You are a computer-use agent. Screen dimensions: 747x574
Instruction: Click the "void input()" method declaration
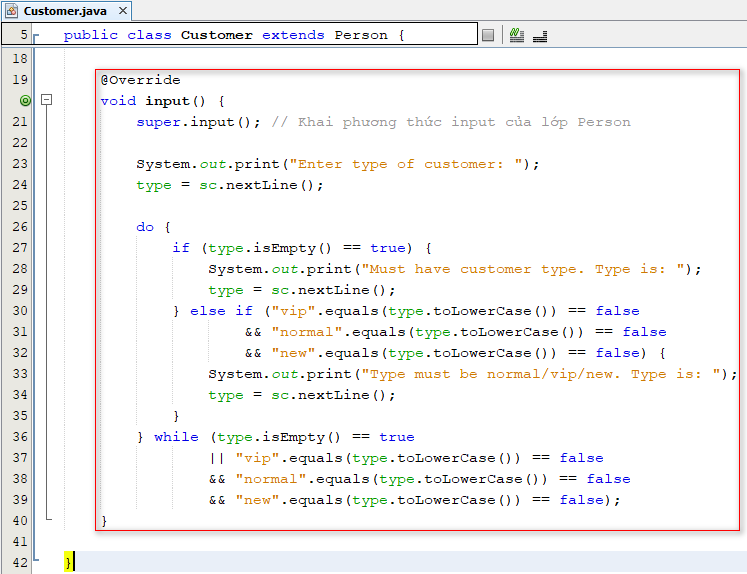point(153,101)
